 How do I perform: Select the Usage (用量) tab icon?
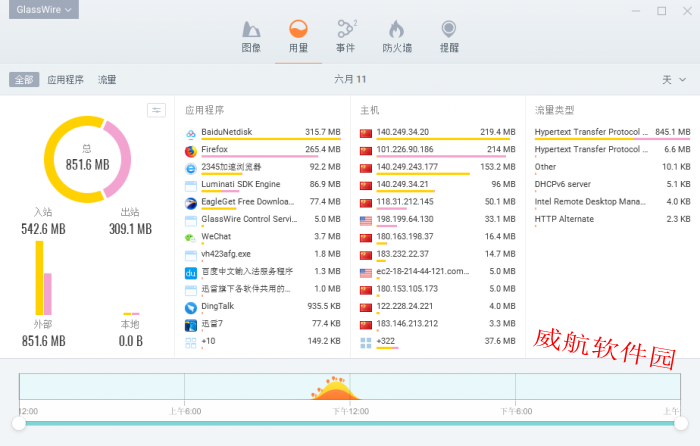(x=298, y=29)
